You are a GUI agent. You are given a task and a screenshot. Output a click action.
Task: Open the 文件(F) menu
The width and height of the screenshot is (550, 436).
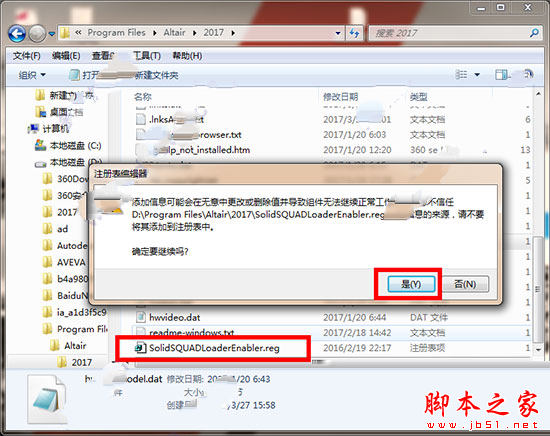(27, 56)
